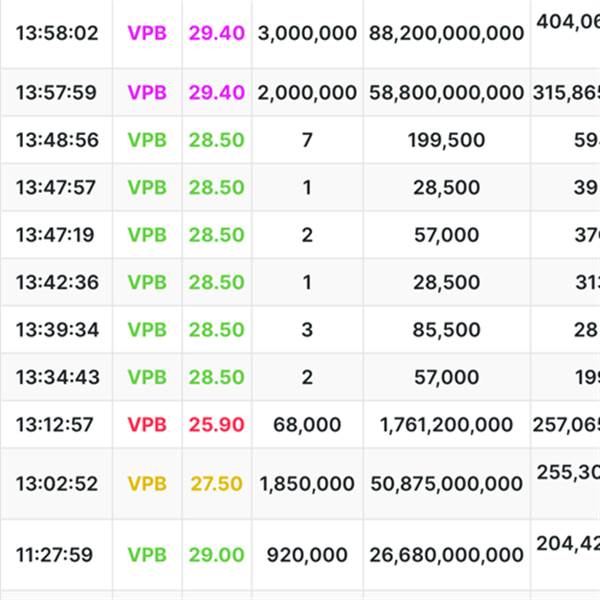Viewport: 600px width, 600px height.
Task: Select the 1,850,000 volume cell
Action: pyautogui.click(x=307, y=484)
